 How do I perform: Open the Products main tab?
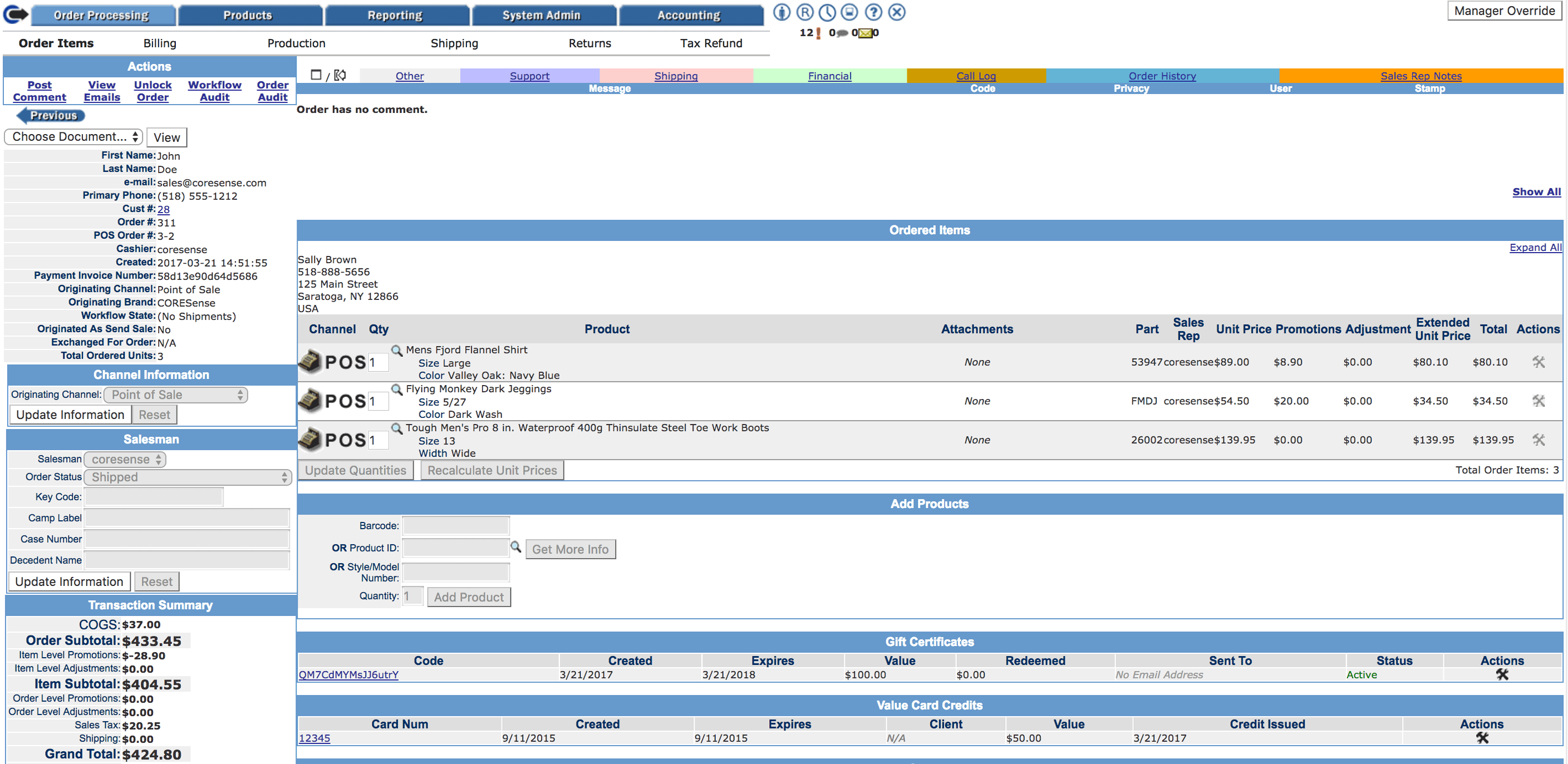[x=249, y=15]
